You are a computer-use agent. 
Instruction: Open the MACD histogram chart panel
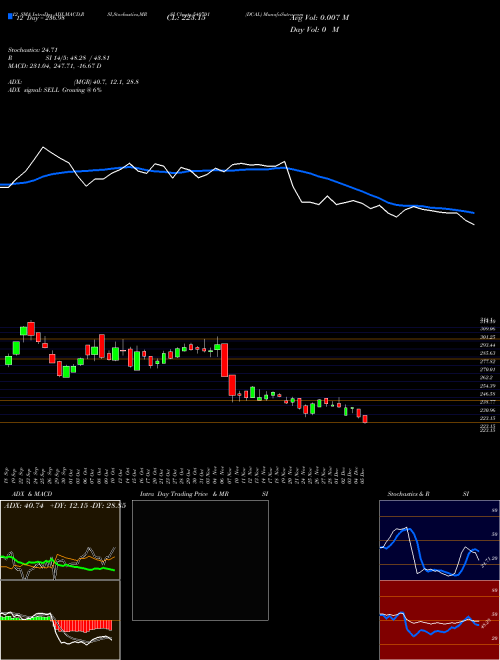[60, 620]
